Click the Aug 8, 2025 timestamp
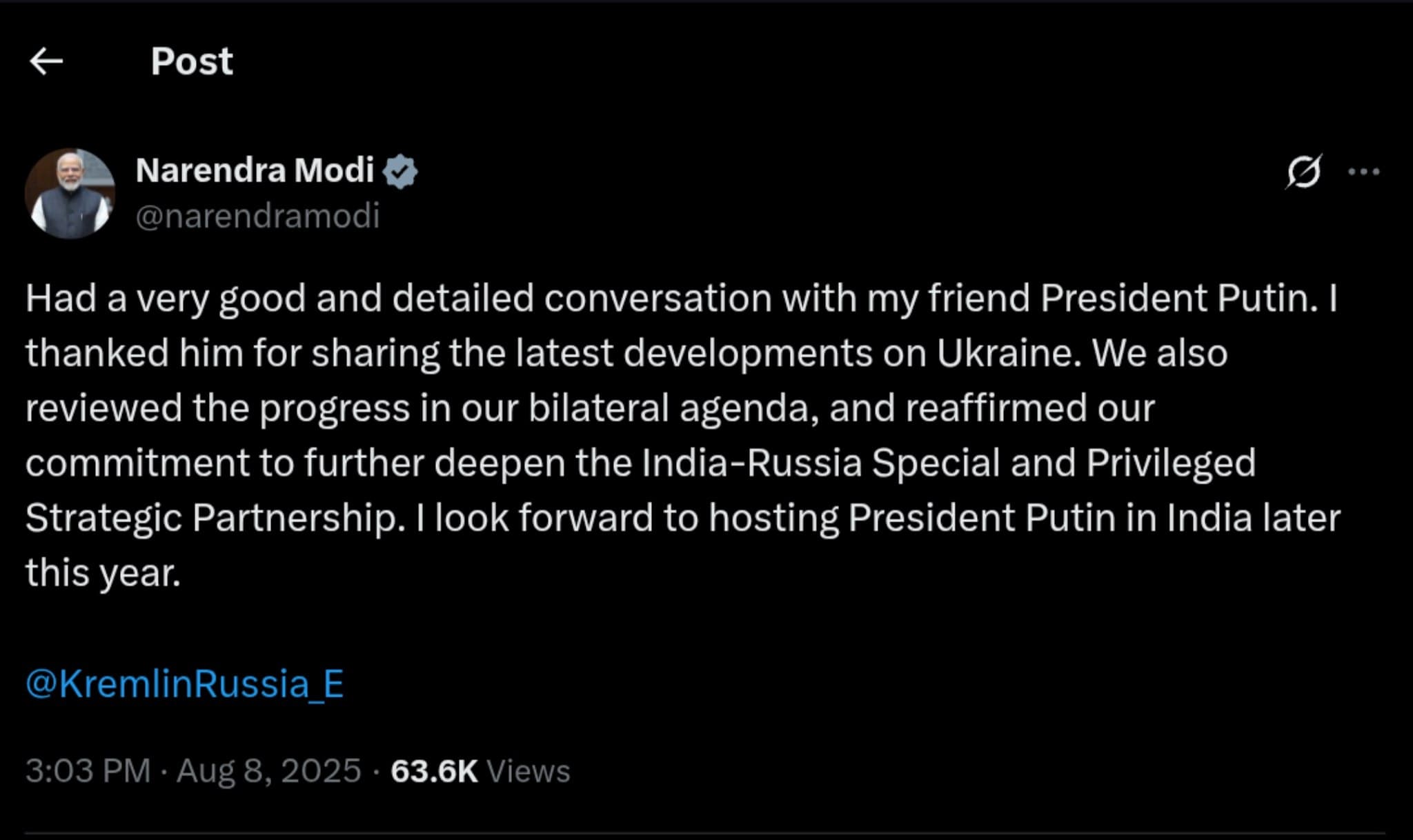The width and height of the screenshot is (1413, 840). tap(268, 771)
